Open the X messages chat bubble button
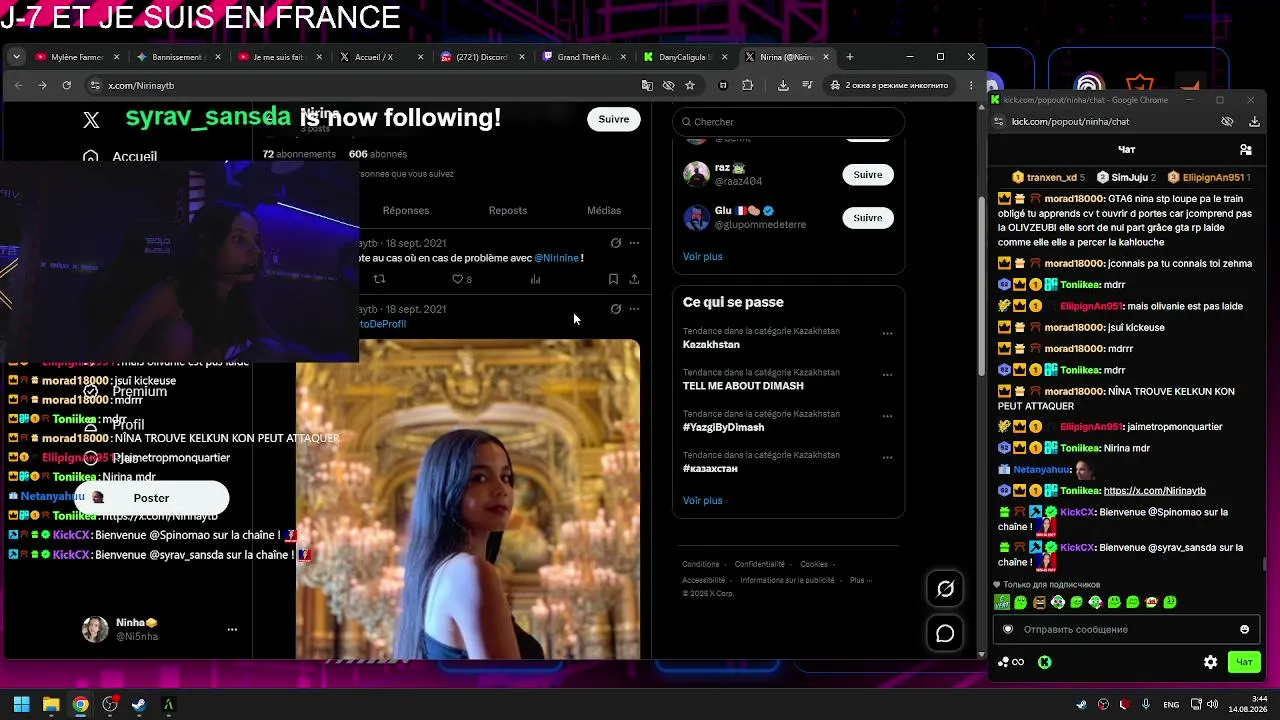 point(945,633)
